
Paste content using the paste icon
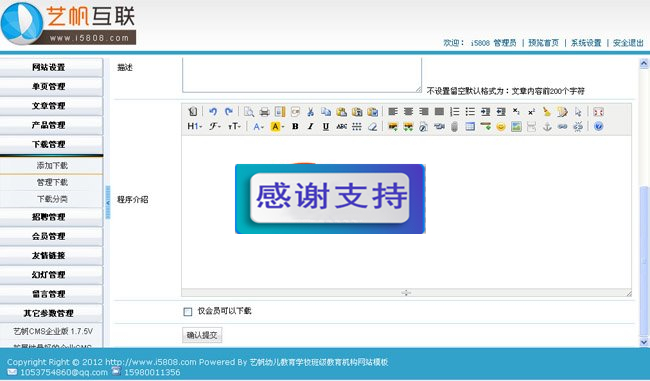pyautogui.click(x=342, y=112)
